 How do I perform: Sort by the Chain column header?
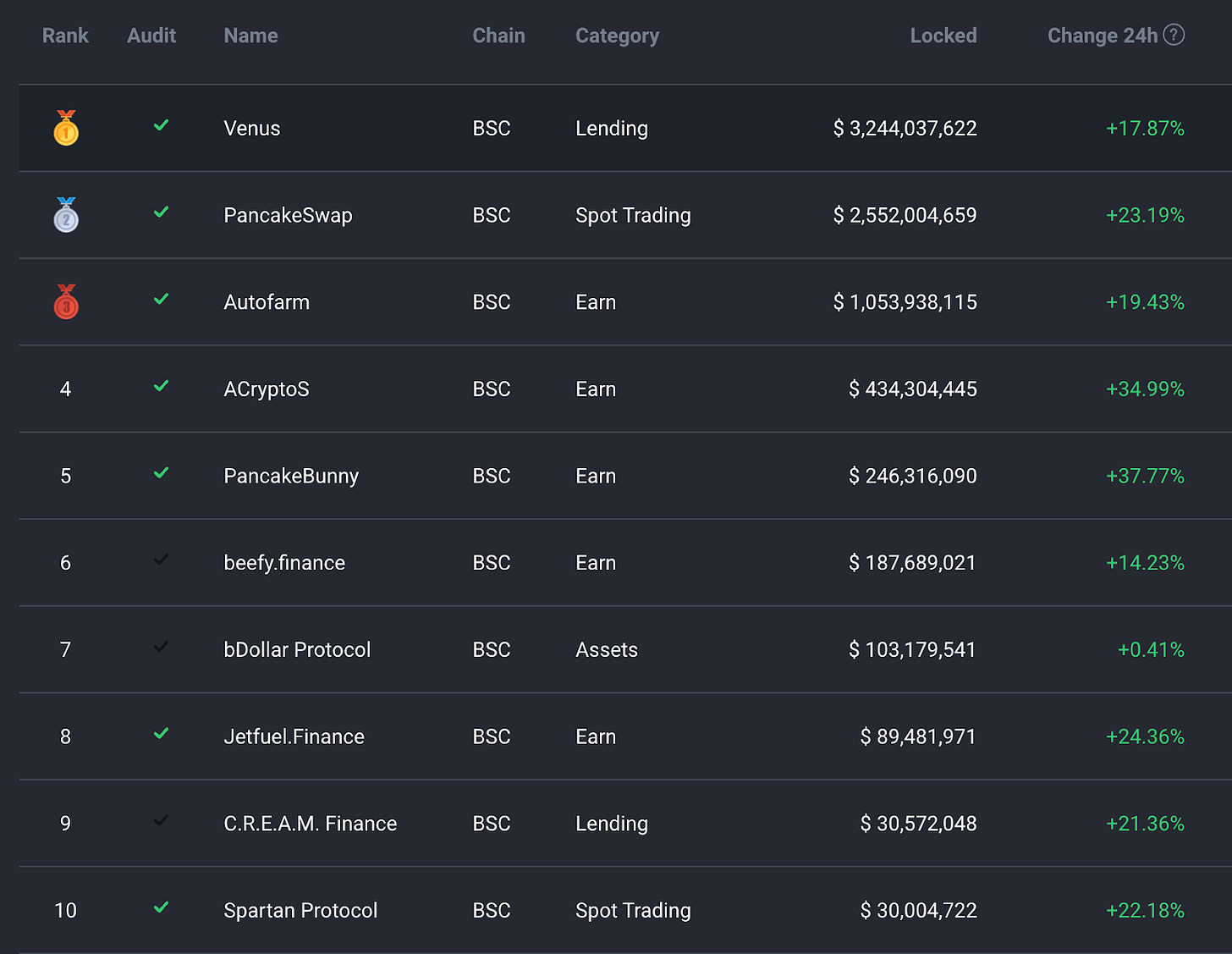[x=498, y=36]
